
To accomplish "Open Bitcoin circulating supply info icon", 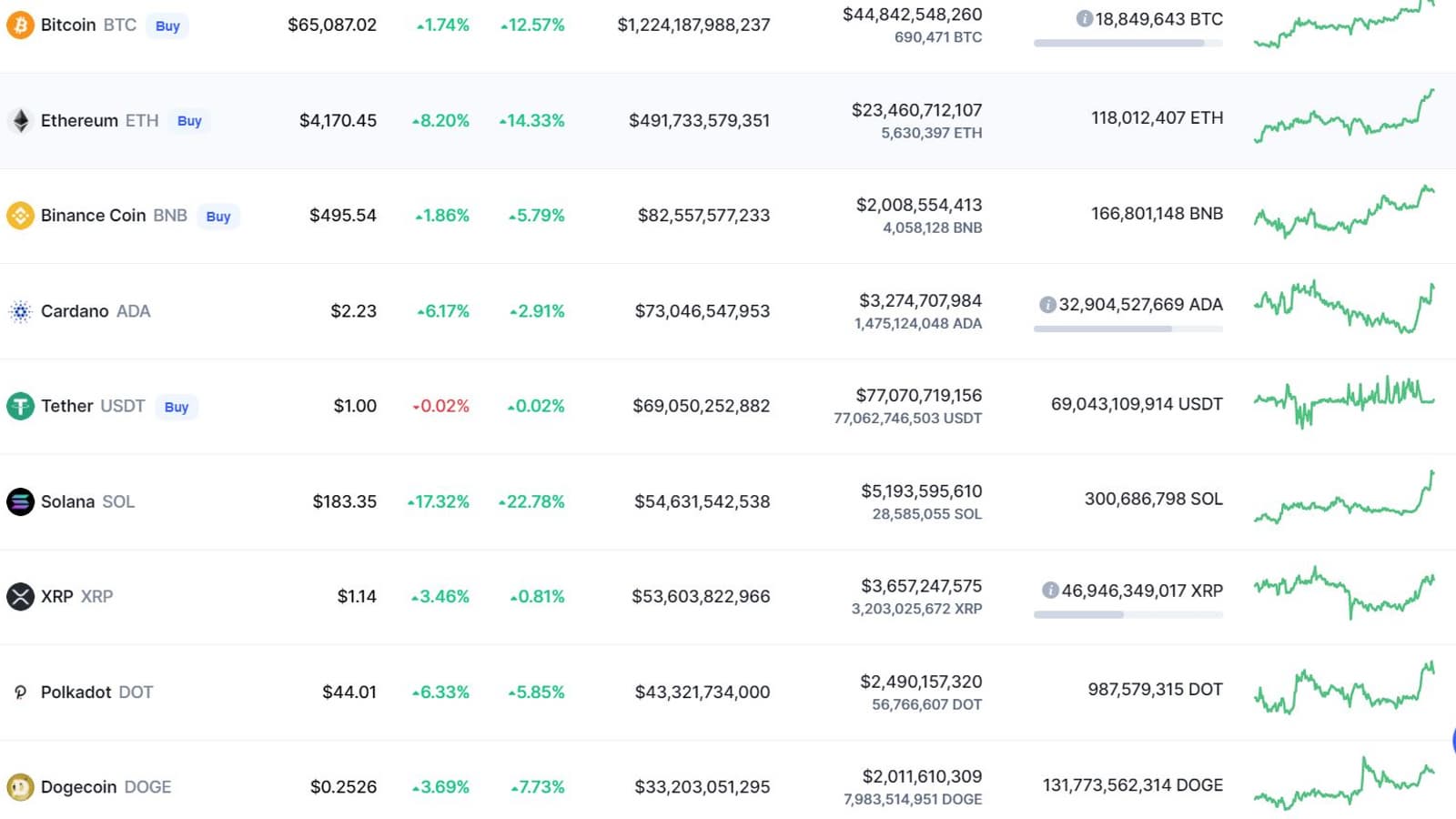I will click(x=1084, y=18).
